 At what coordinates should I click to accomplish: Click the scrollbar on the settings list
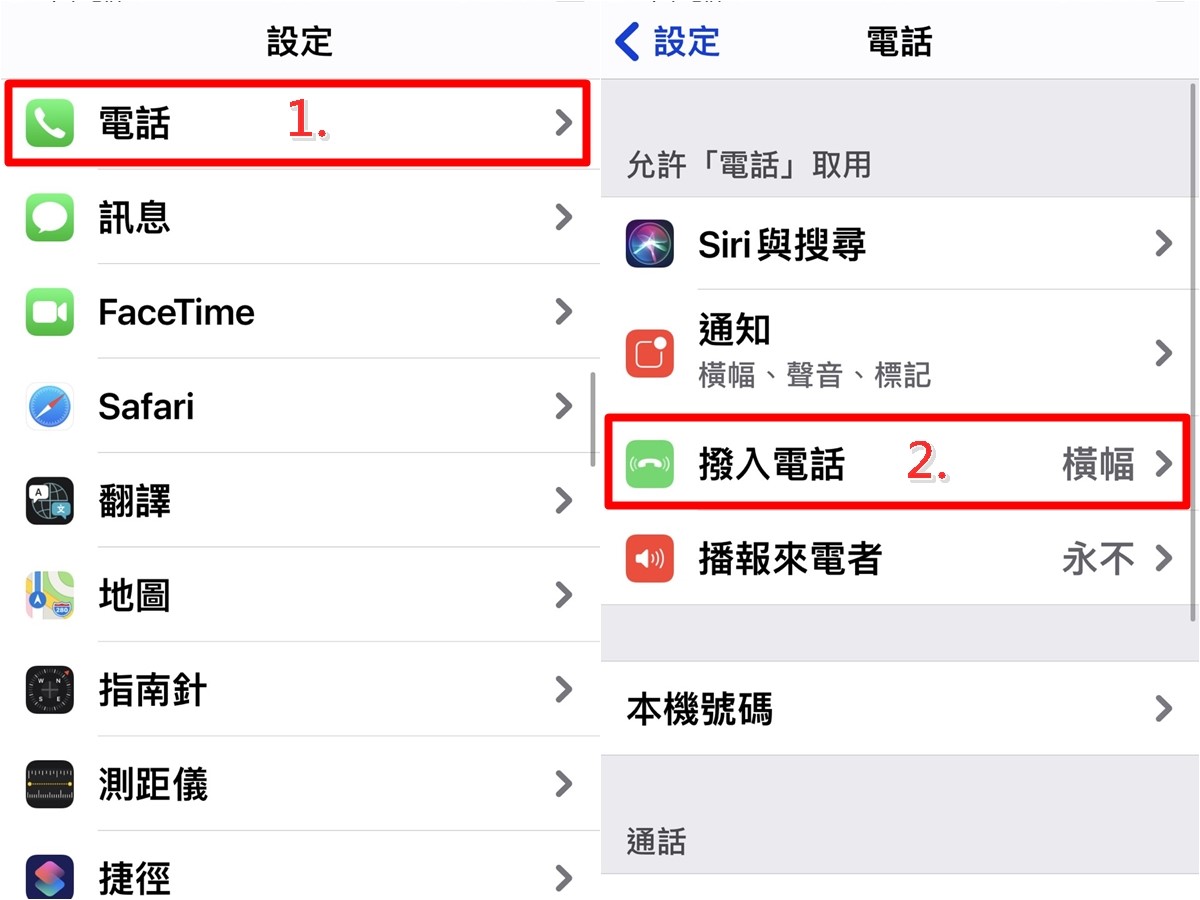[593, 418]
